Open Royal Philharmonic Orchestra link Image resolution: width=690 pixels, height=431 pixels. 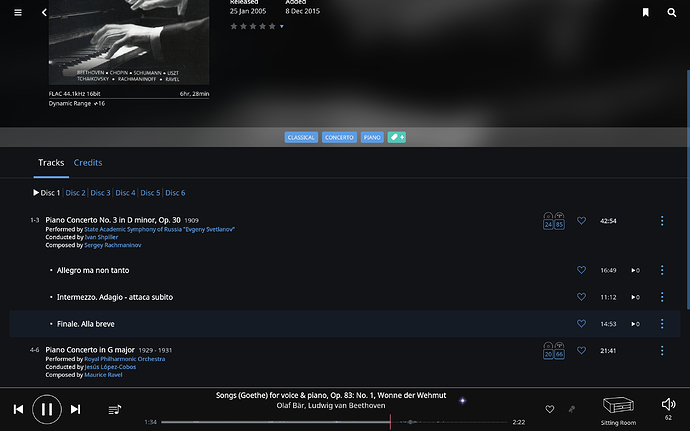click(125, 359)
